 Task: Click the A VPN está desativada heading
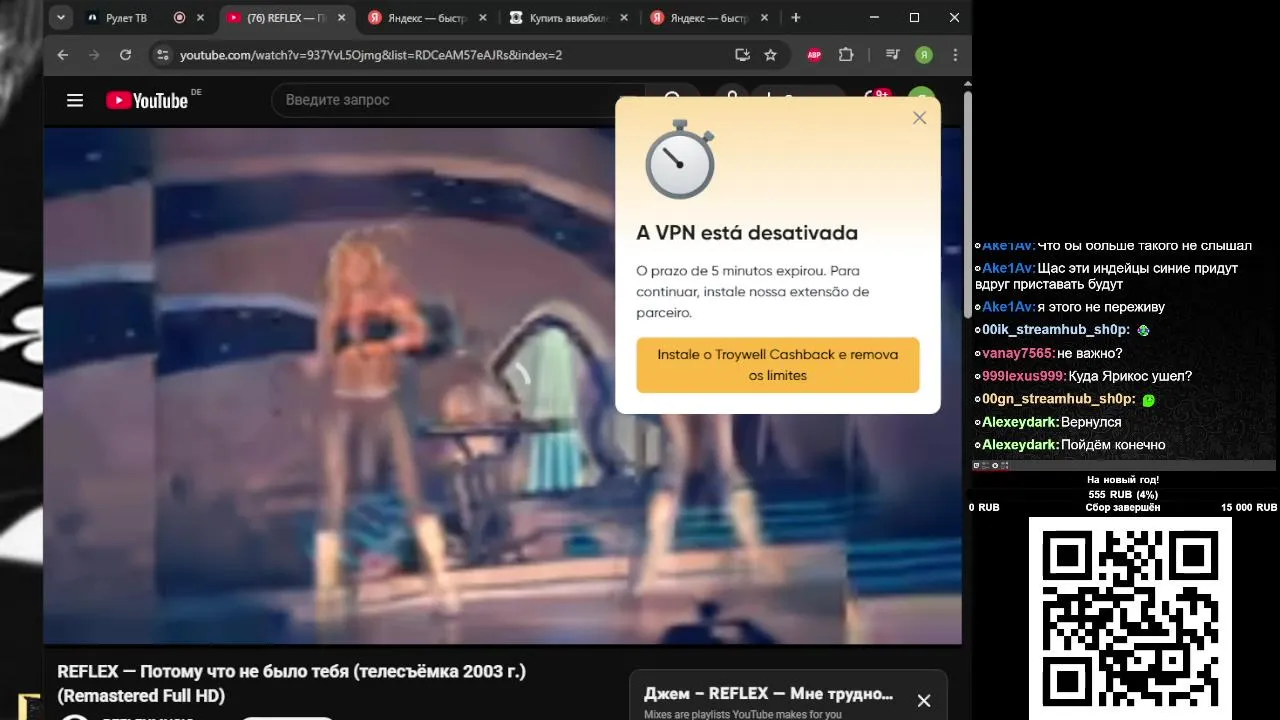pos(747,232)
